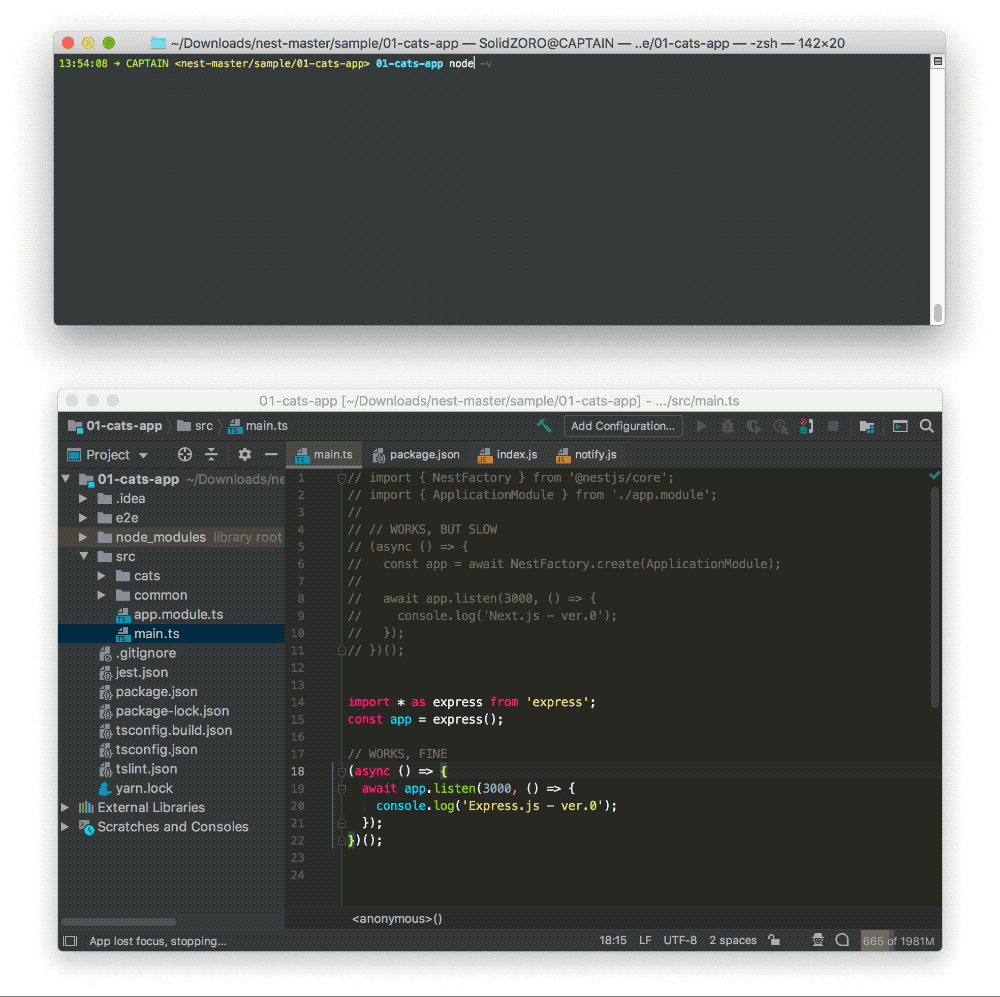Screen dimensions: 1000x997
Task: Switch to the index.js editor tab
Action: 508,454
